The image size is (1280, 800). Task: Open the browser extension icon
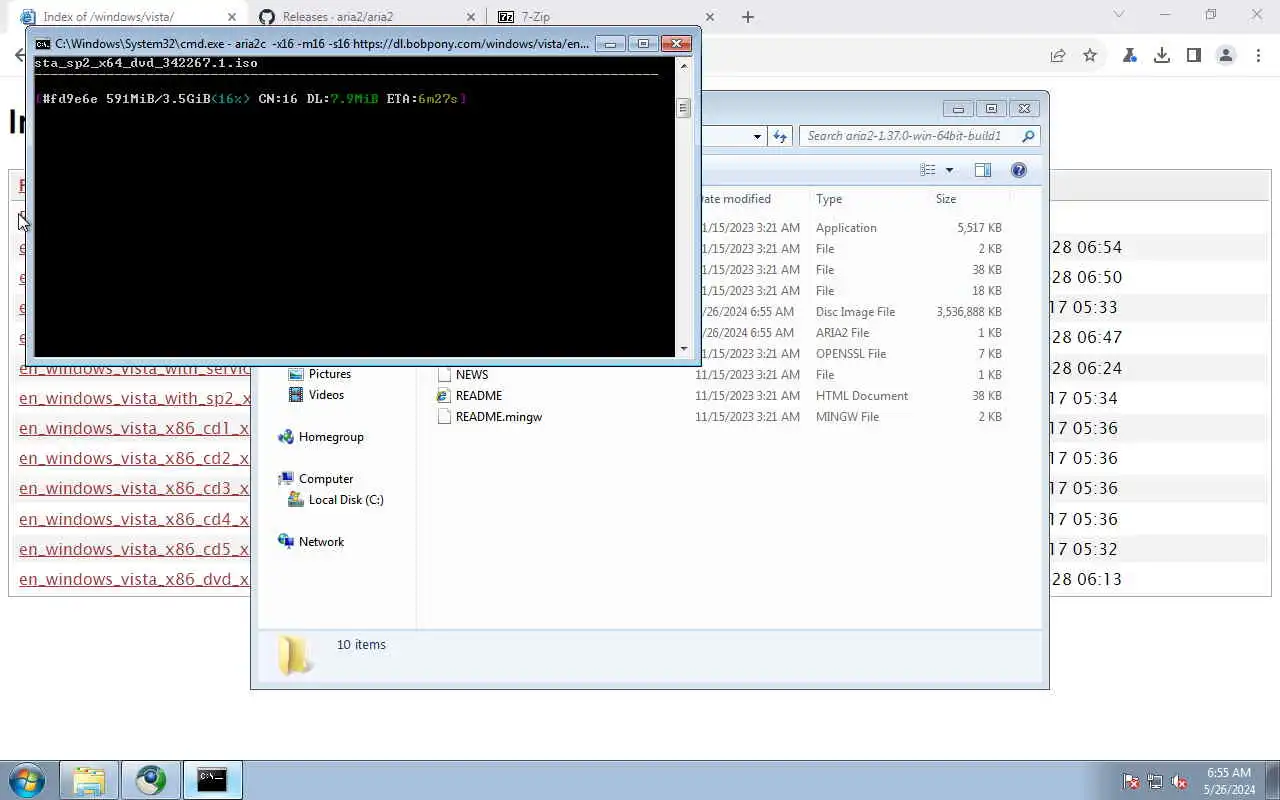click(x=1130, y=56)
